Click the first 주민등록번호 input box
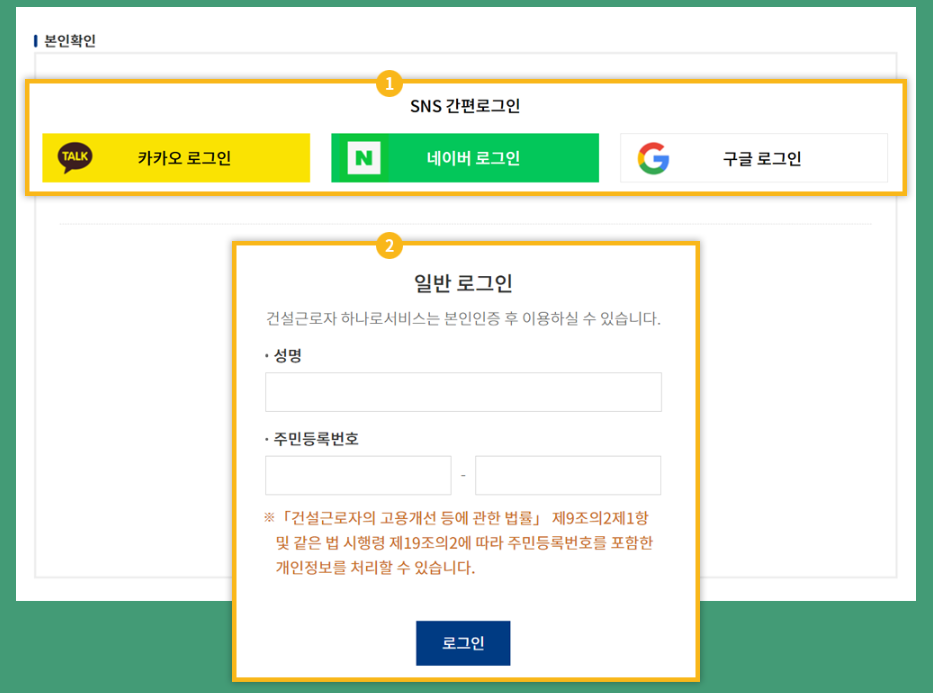The height and width of the screenshot is (693, 933). coord(358,475)
